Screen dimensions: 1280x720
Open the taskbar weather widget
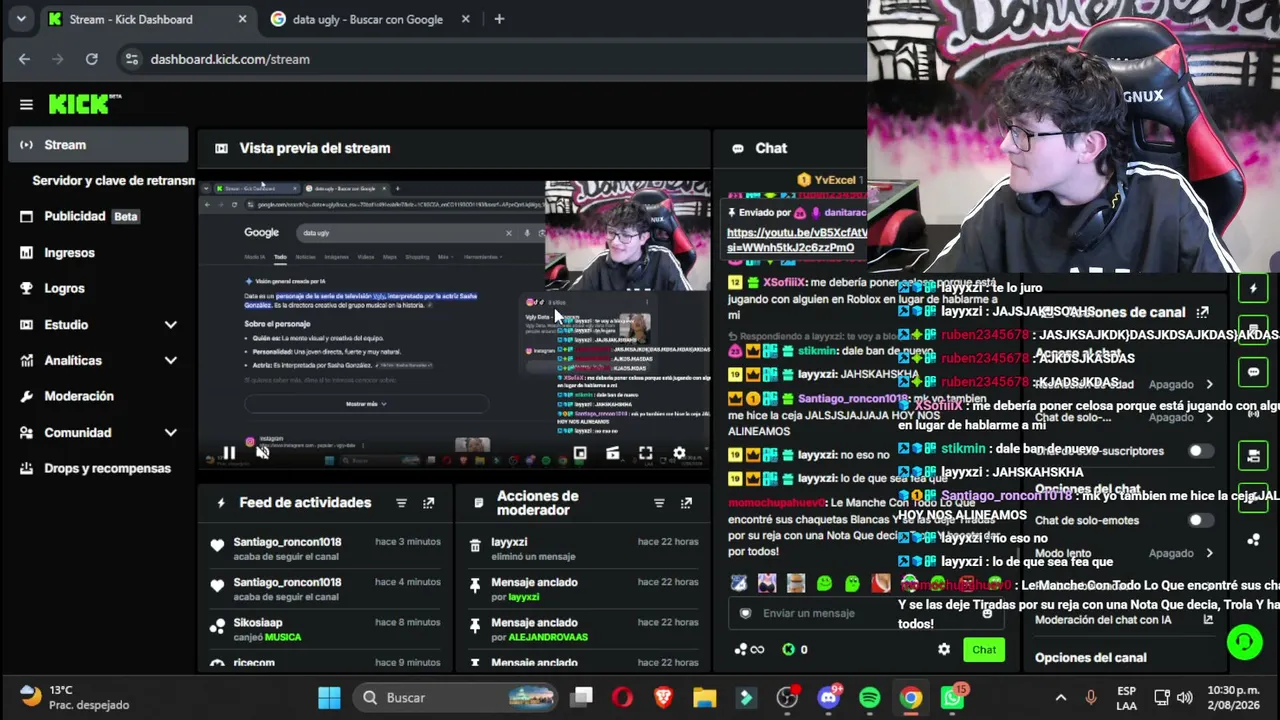75,697
